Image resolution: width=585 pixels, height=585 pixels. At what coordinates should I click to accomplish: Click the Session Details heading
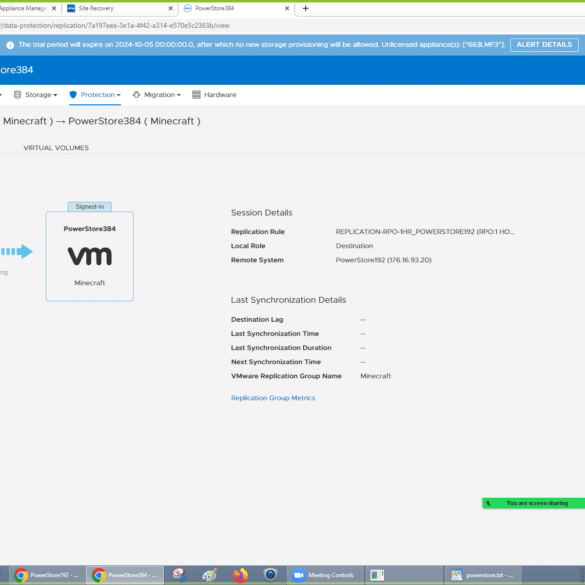coord(262,213)
